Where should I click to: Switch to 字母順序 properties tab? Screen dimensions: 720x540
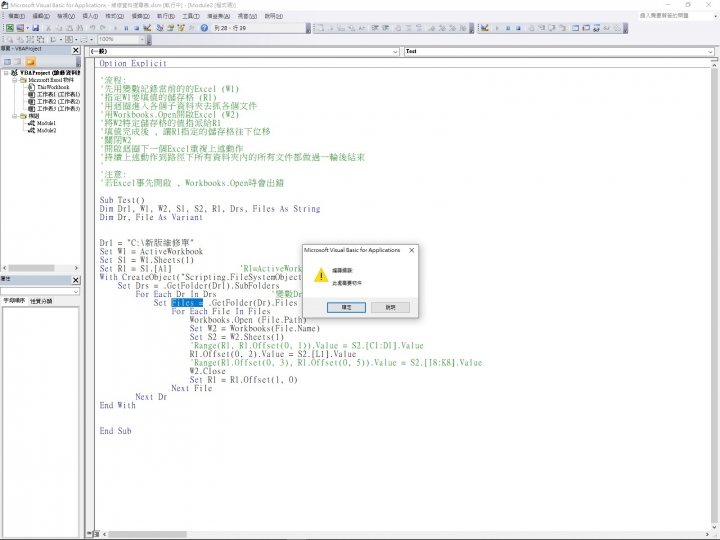(x=14, y=301)
